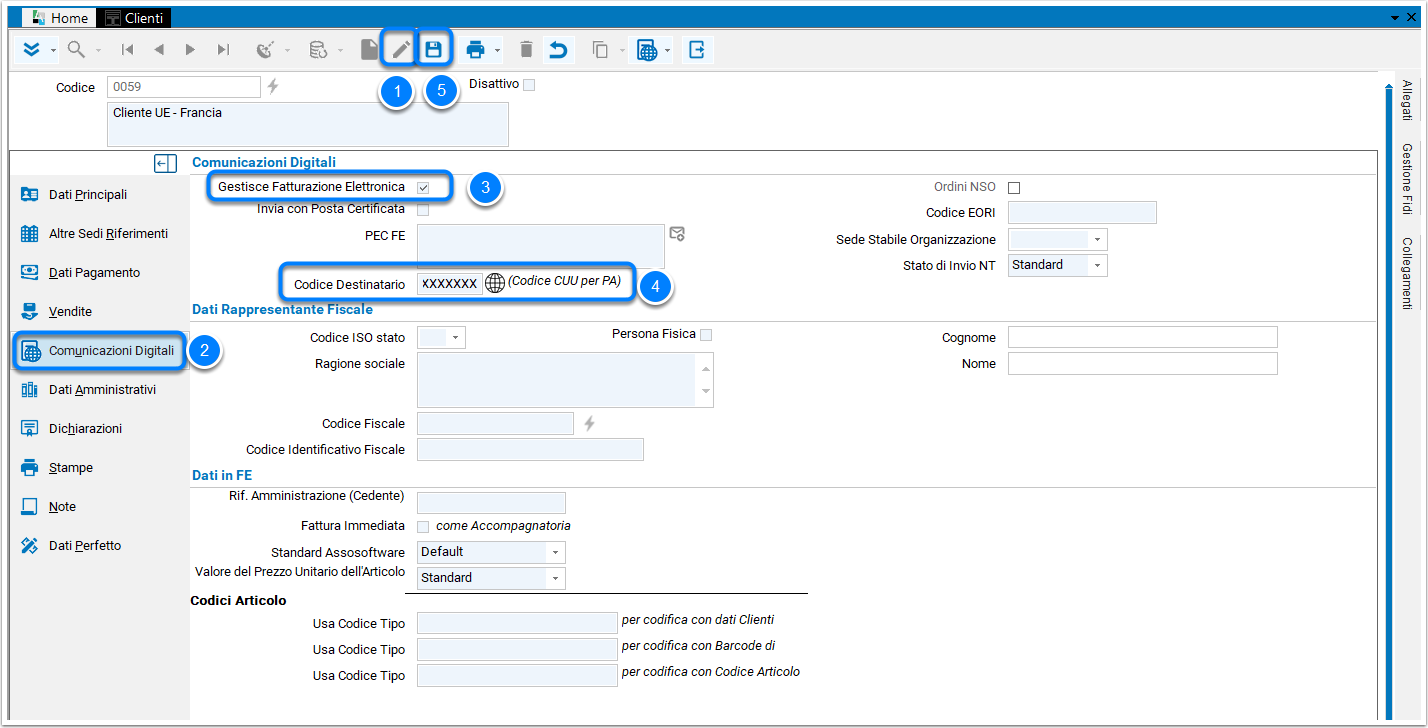Toggle Gestisce Fatturazione Elettronica checkbox
Image resolution: width=1428 pixels, height=728 pixels.
[x=423, y=187]
